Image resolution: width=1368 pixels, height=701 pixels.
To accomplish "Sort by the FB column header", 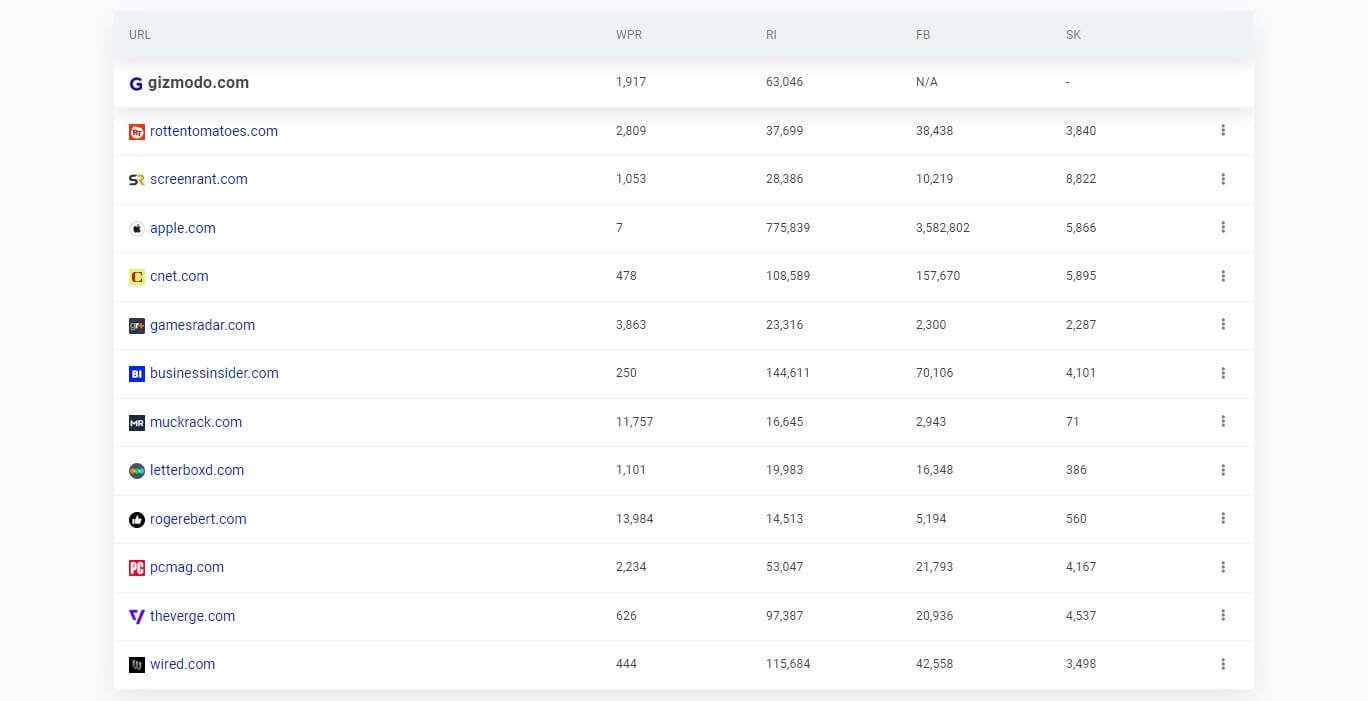I will (922, 35).
